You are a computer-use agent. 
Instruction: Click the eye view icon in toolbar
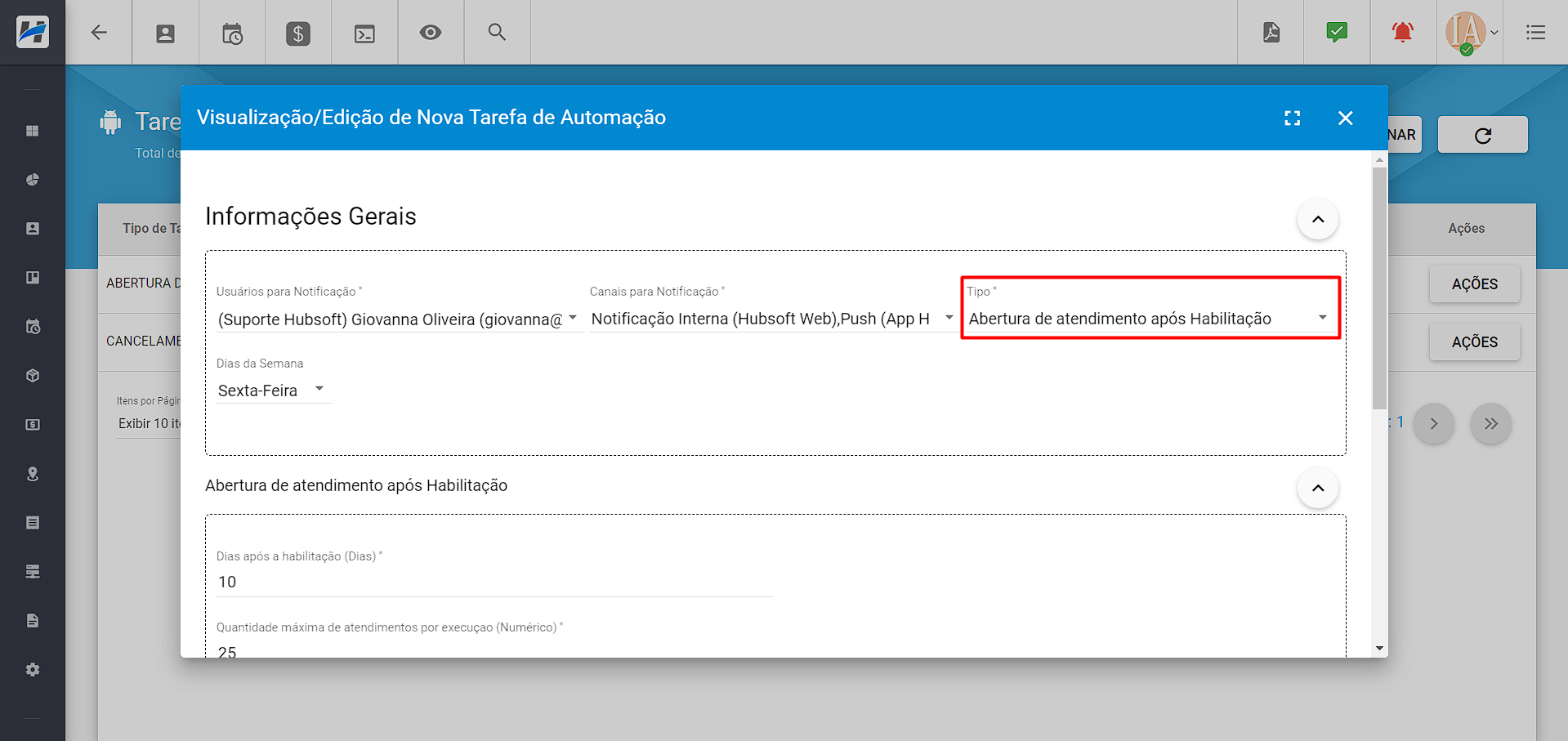(x=431, y=33)
